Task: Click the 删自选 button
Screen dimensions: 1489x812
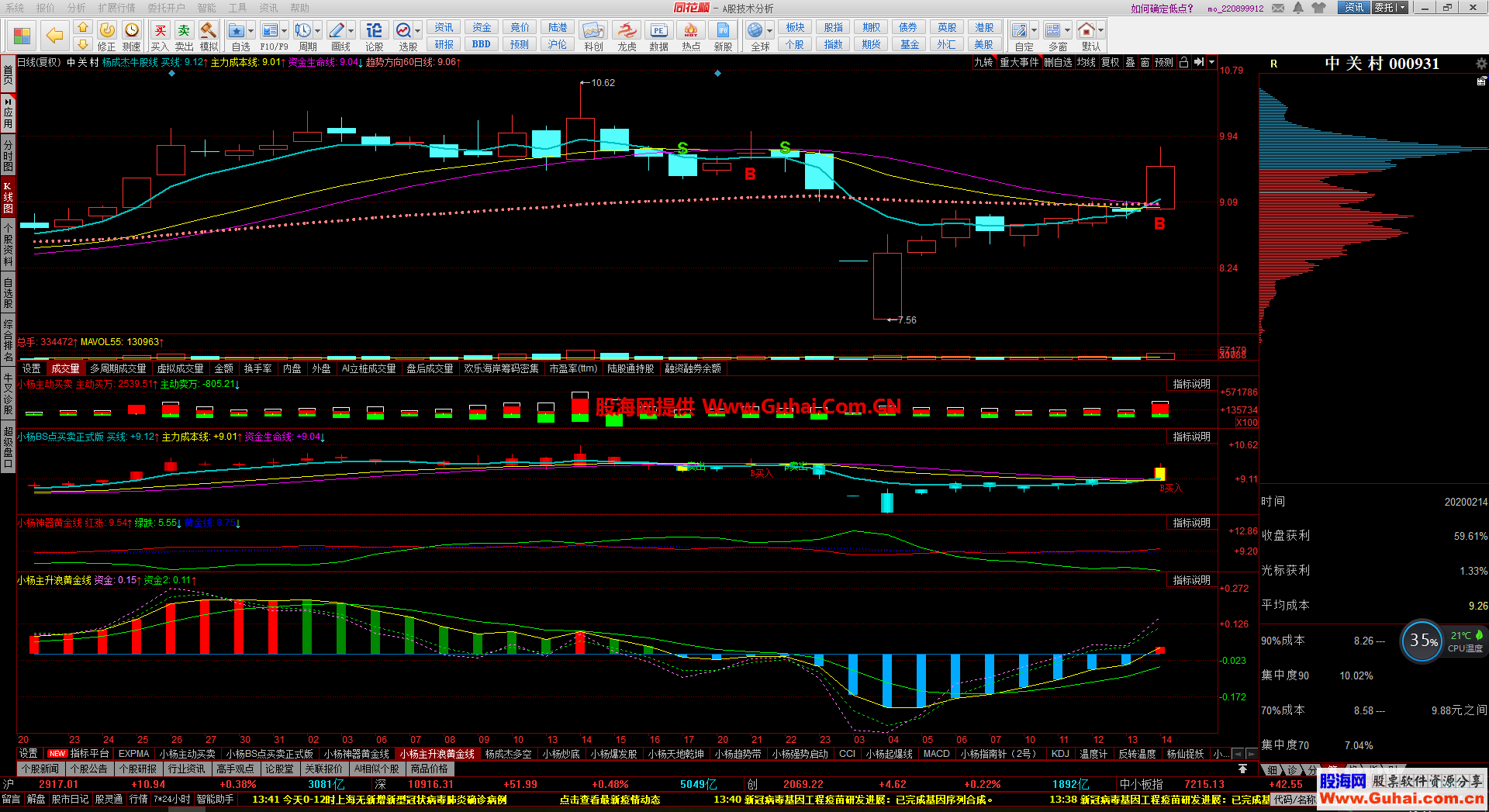Action: [x=1058, y=62]
